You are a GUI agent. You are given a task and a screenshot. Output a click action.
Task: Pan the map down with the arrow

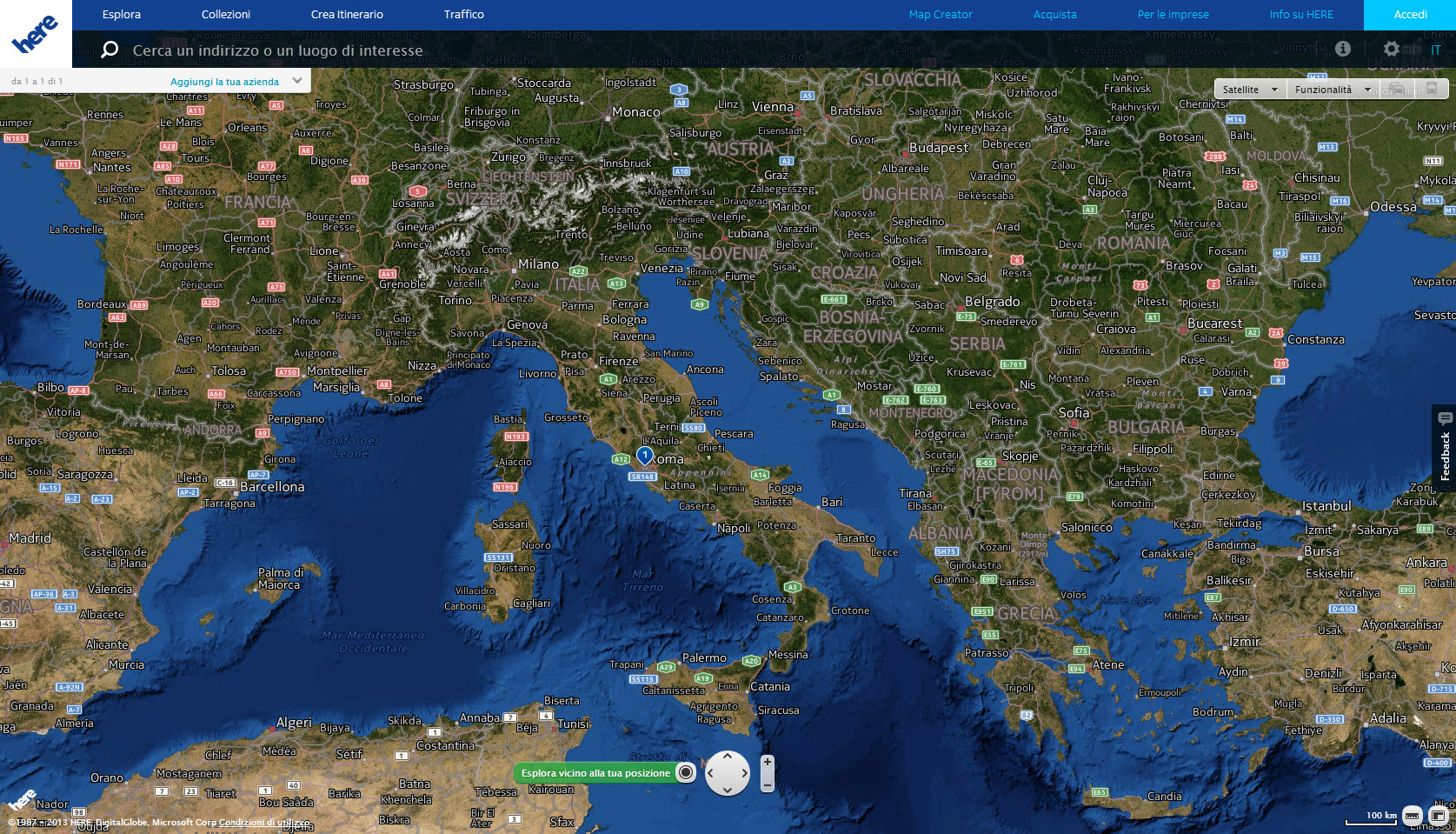(728, 789)
